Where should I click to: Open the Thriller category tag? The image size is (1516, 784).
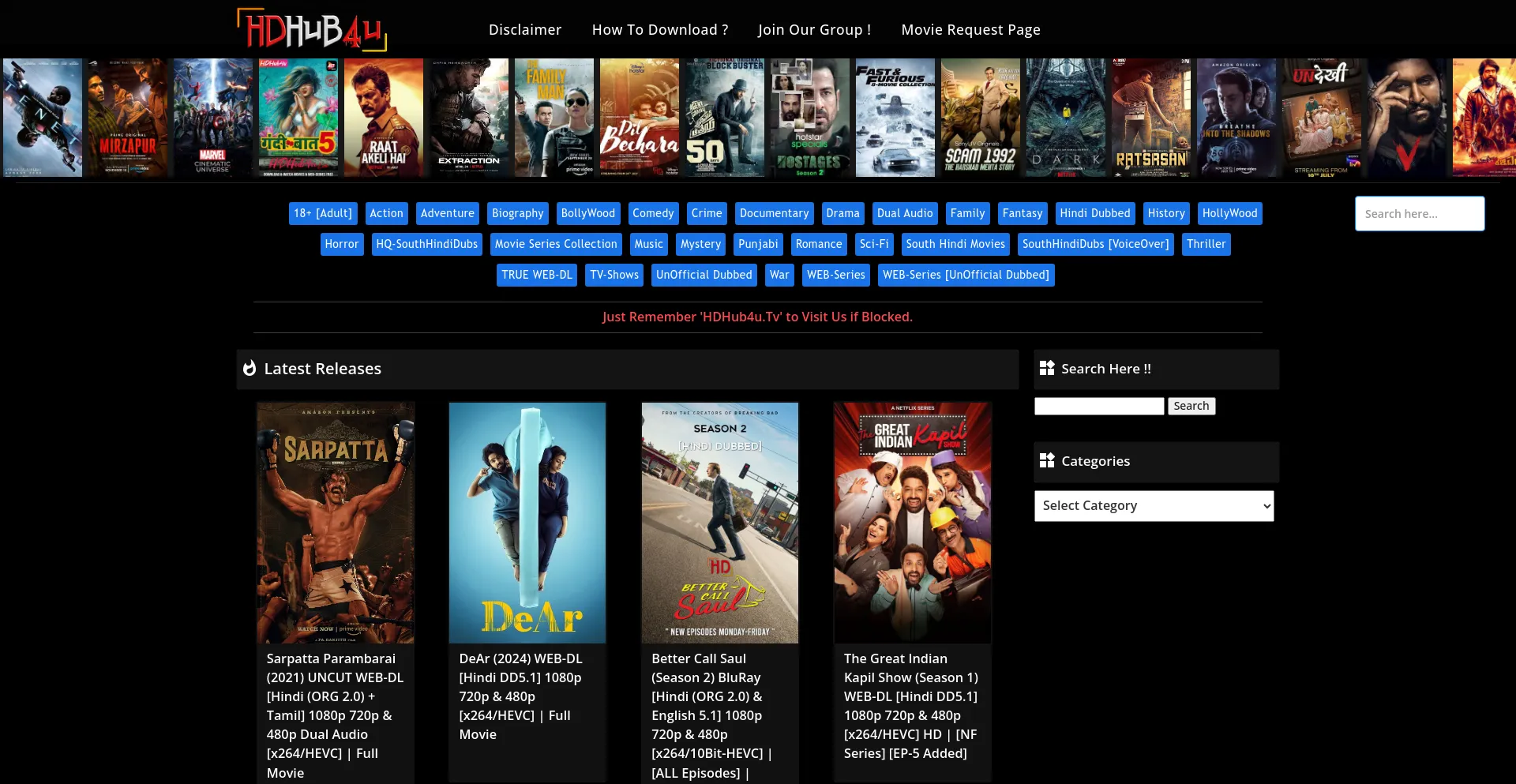coord(1206,244)
